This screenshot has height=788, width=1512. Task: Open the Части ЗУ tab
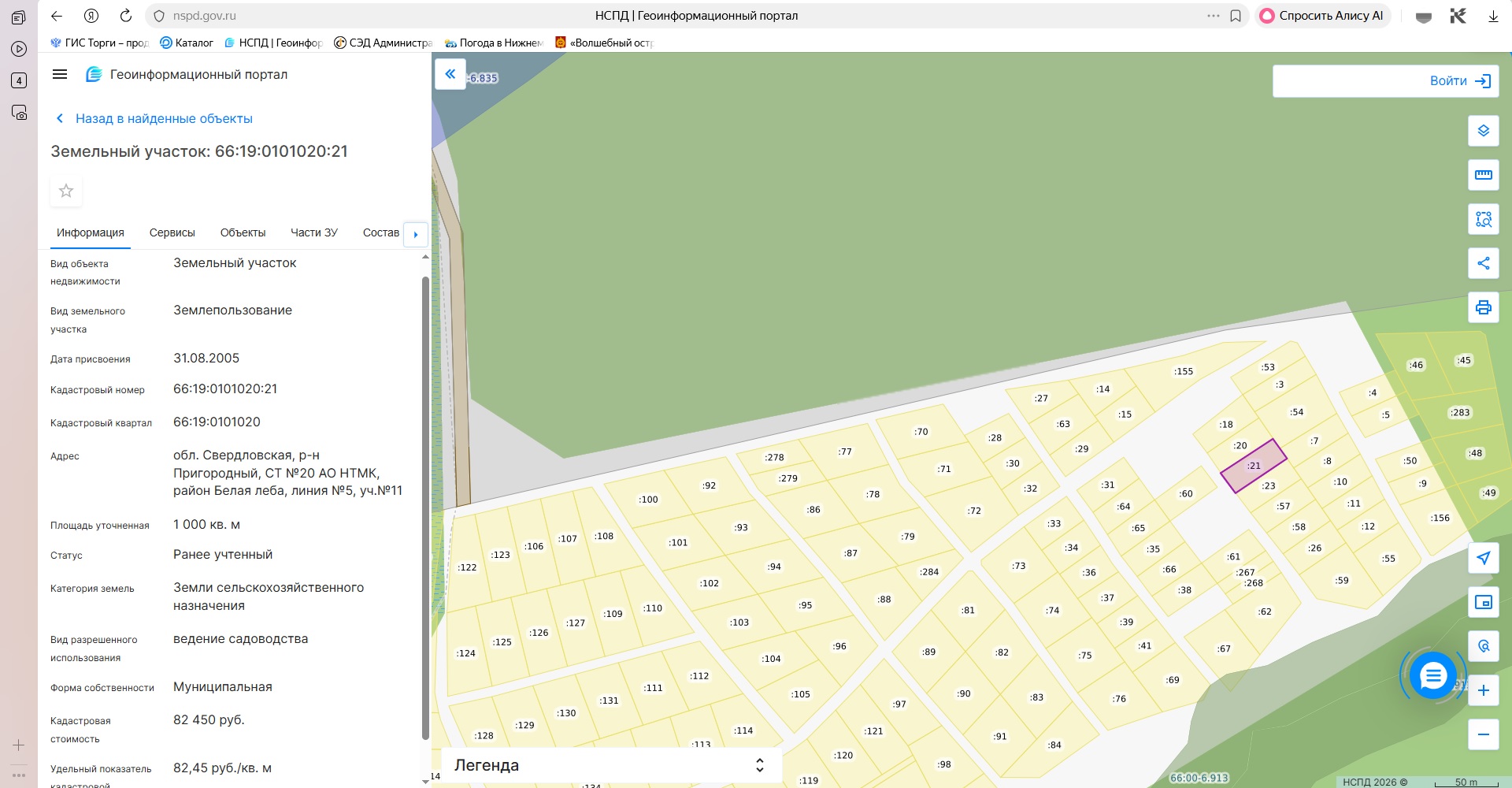[313, 232]
